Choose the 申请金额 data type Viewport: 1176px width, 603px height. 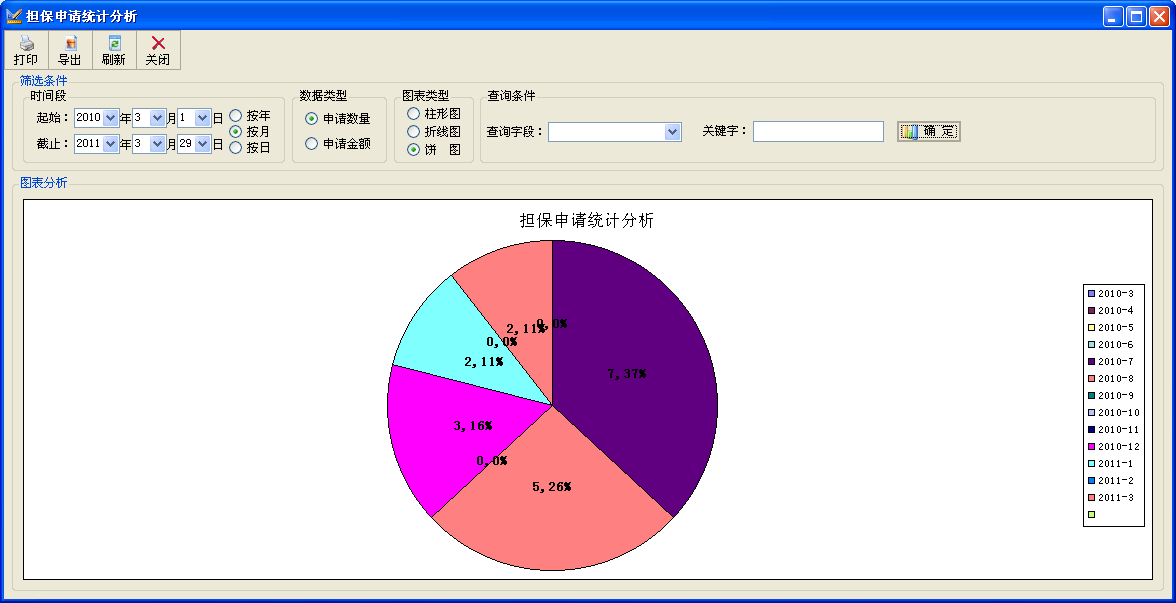(311, 143)
